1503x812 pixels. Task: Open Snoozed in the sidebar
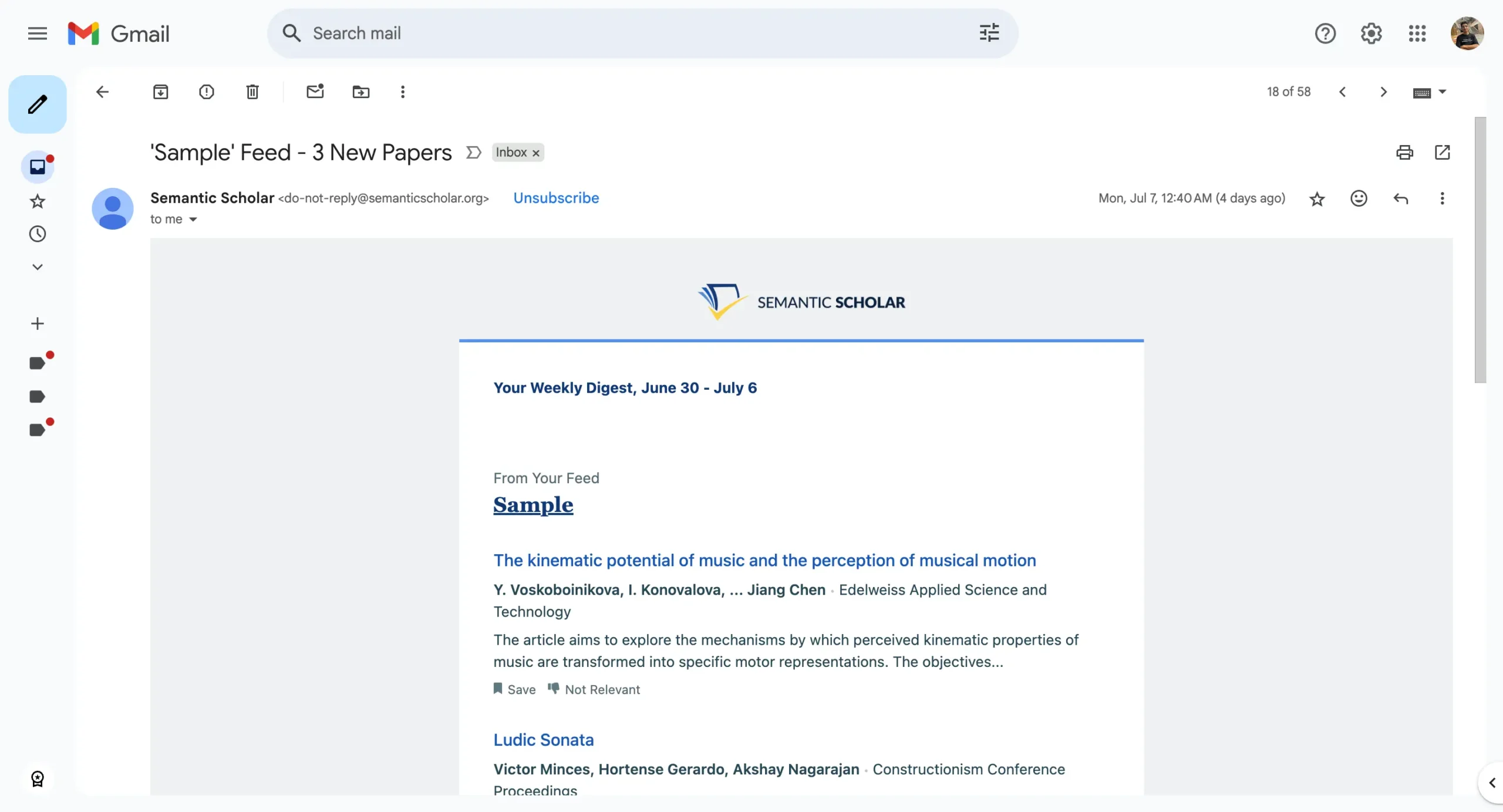pos(38,234)
